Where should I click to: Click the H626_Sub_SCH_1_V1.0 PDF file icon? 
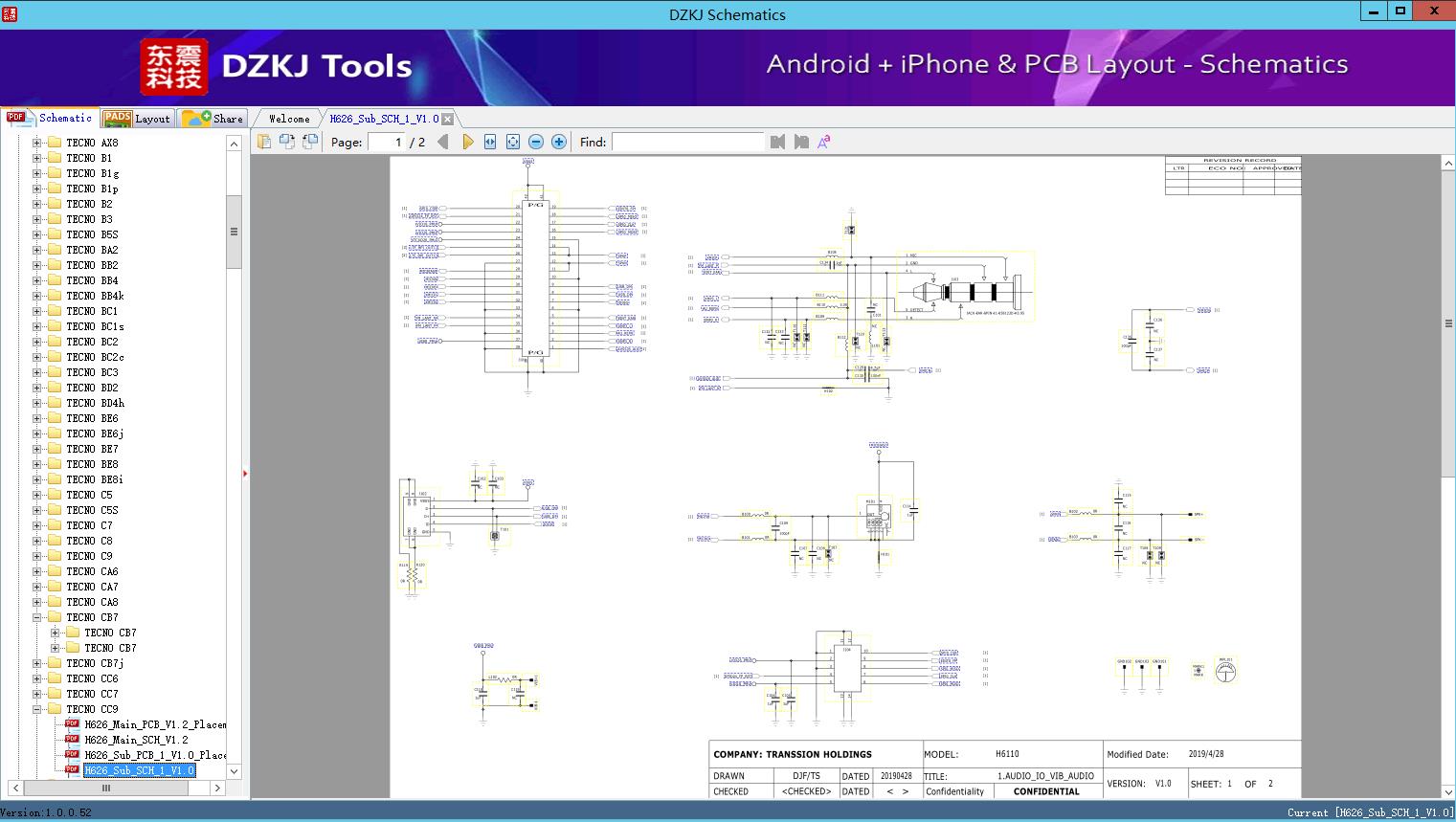tap(72, 769)
